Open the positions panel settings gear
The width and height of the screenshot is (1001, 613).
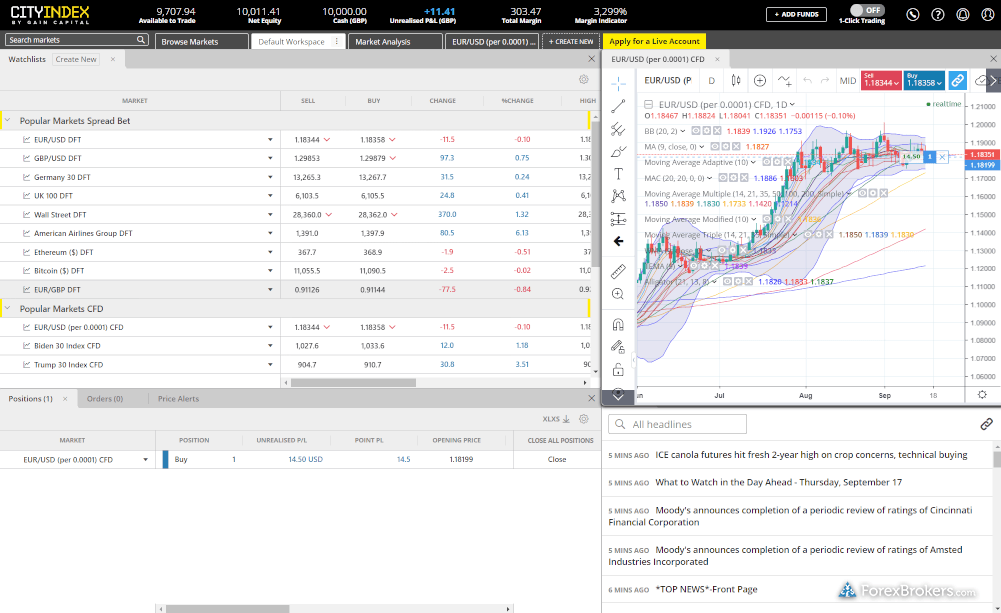(x=583, y=419)
